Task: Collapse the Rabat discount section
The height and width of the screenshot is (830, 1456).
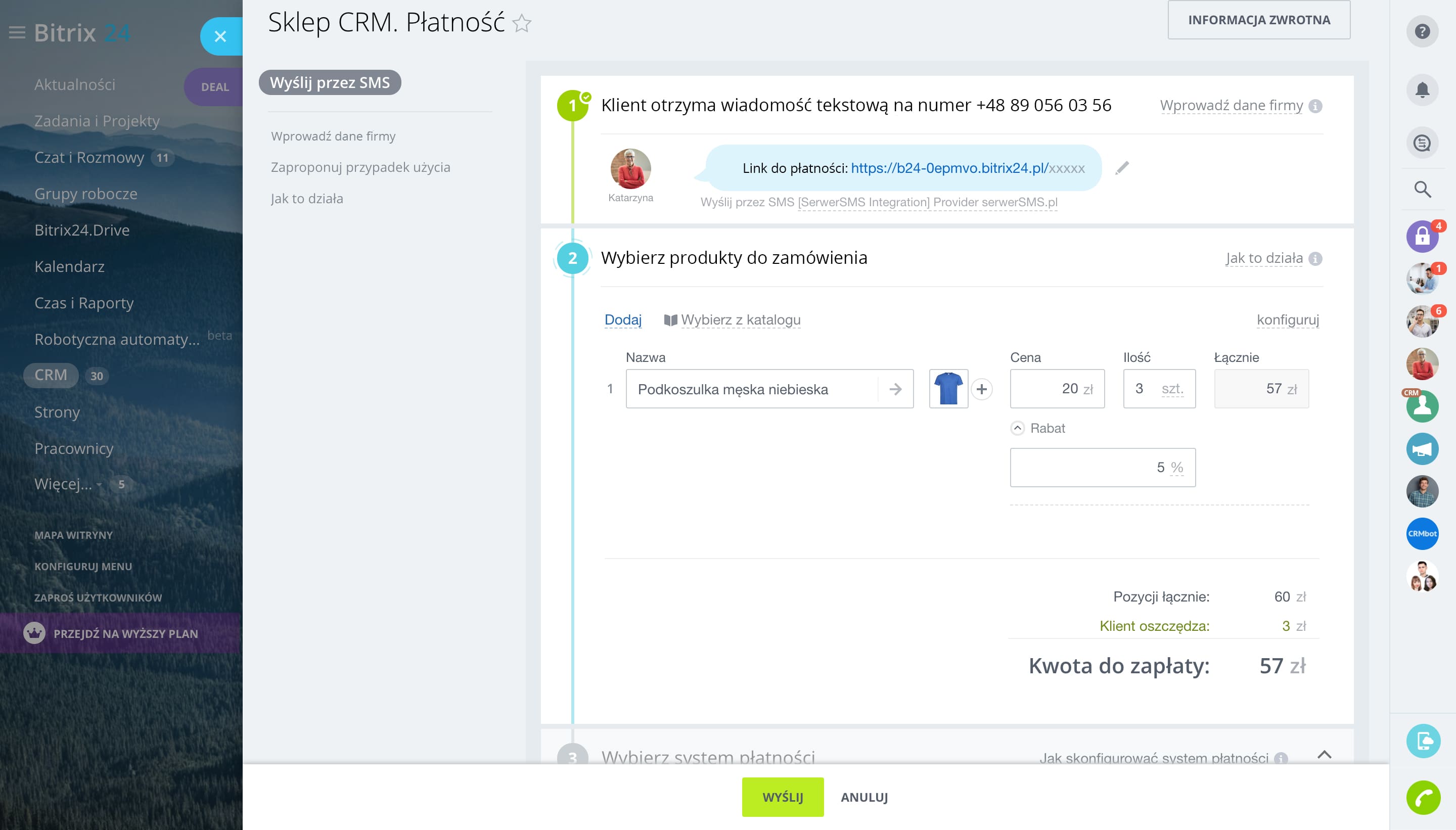Action: tap(1018, 428)
